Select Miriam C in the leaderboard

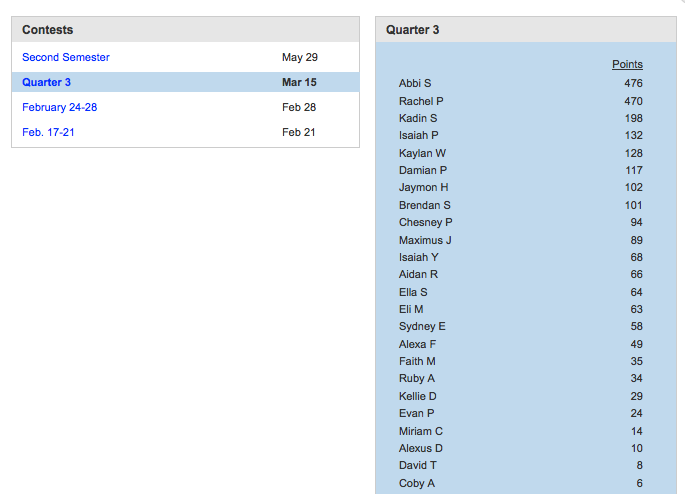[421, 431]
